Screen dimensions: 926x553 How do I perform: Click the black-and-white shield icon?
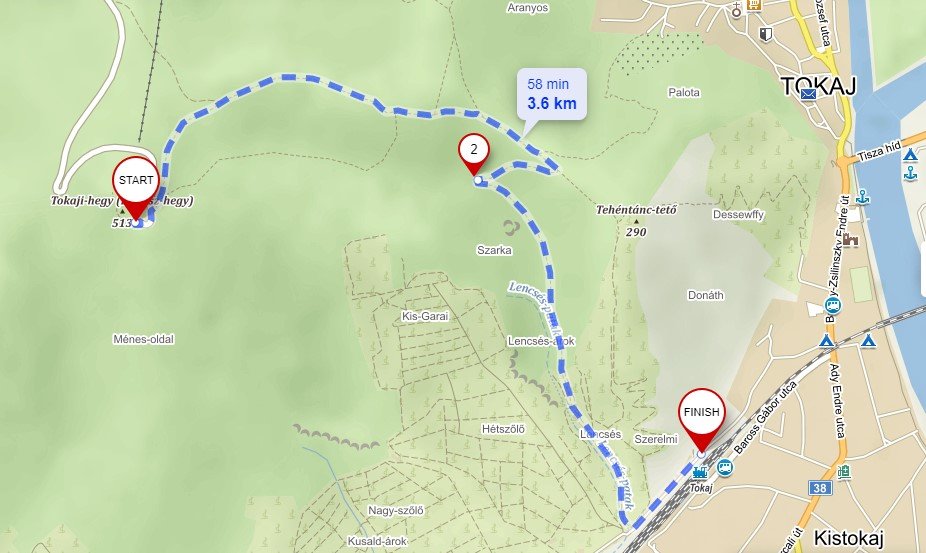[x=766, y=34]
